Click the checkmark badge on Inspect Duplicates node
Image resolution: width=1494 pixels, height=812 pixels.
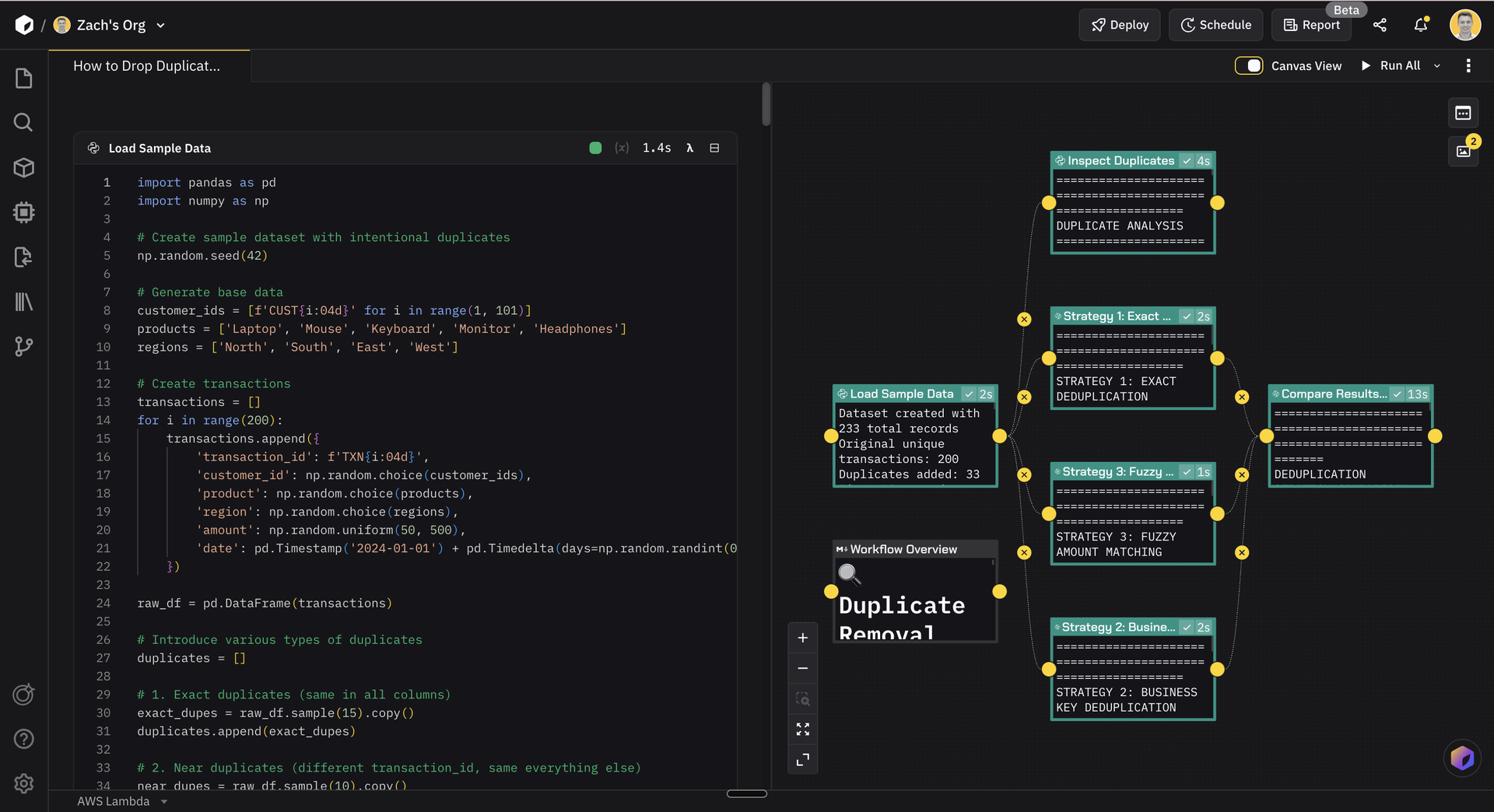click(1186, 160)
